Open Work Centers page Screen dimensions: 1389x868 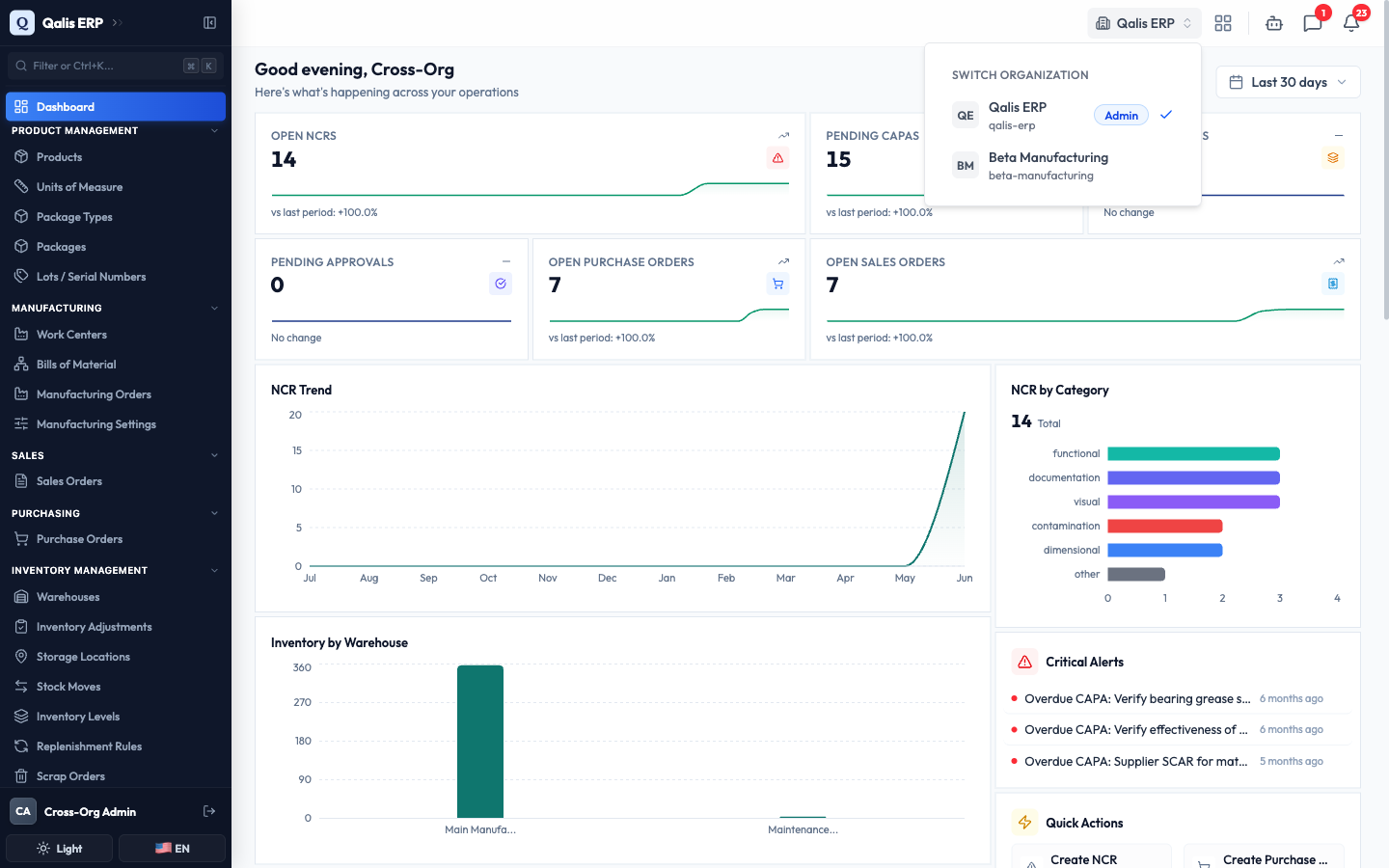click(116, 335)
